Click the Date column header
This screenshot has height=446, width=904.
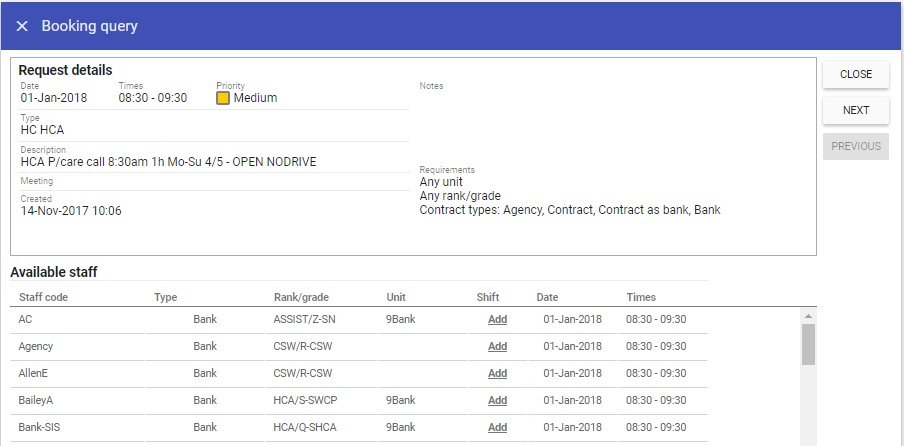(547, 297)
